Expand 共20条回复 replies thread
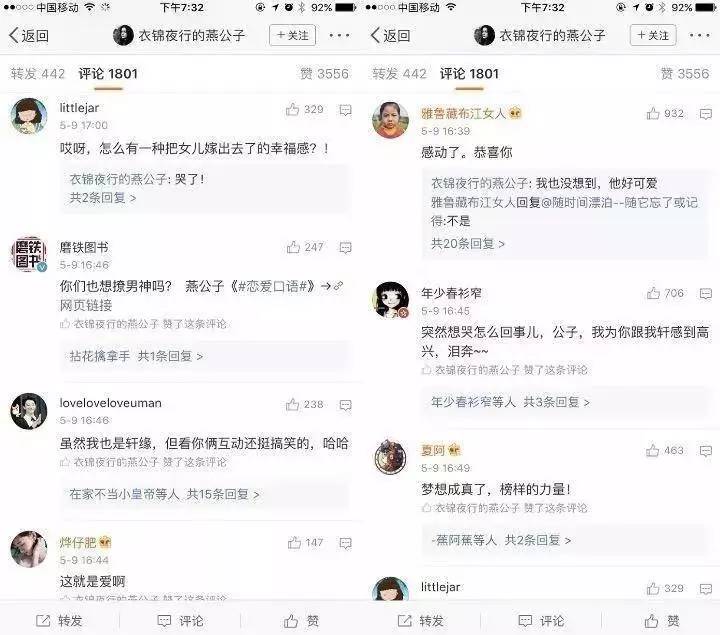Image resolution: width=720 pixels, height=635 pixels. (x=467, y=243)
